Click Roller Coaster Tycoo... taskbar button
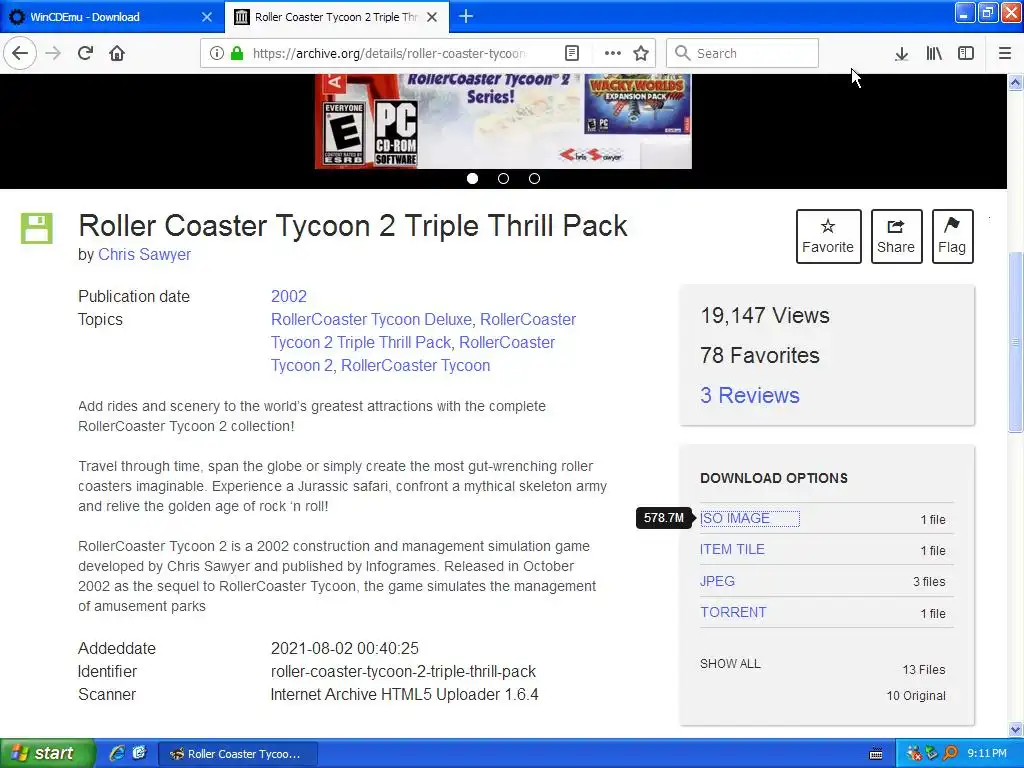Screen dimensions: 1024x768 tap(238, 754)
